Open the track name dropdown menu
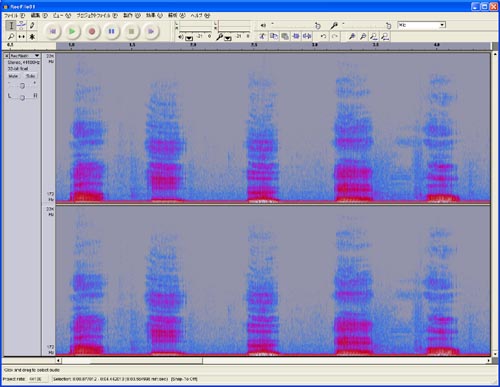This screenshot has width=500, height=387. click(x=25, y=56)
